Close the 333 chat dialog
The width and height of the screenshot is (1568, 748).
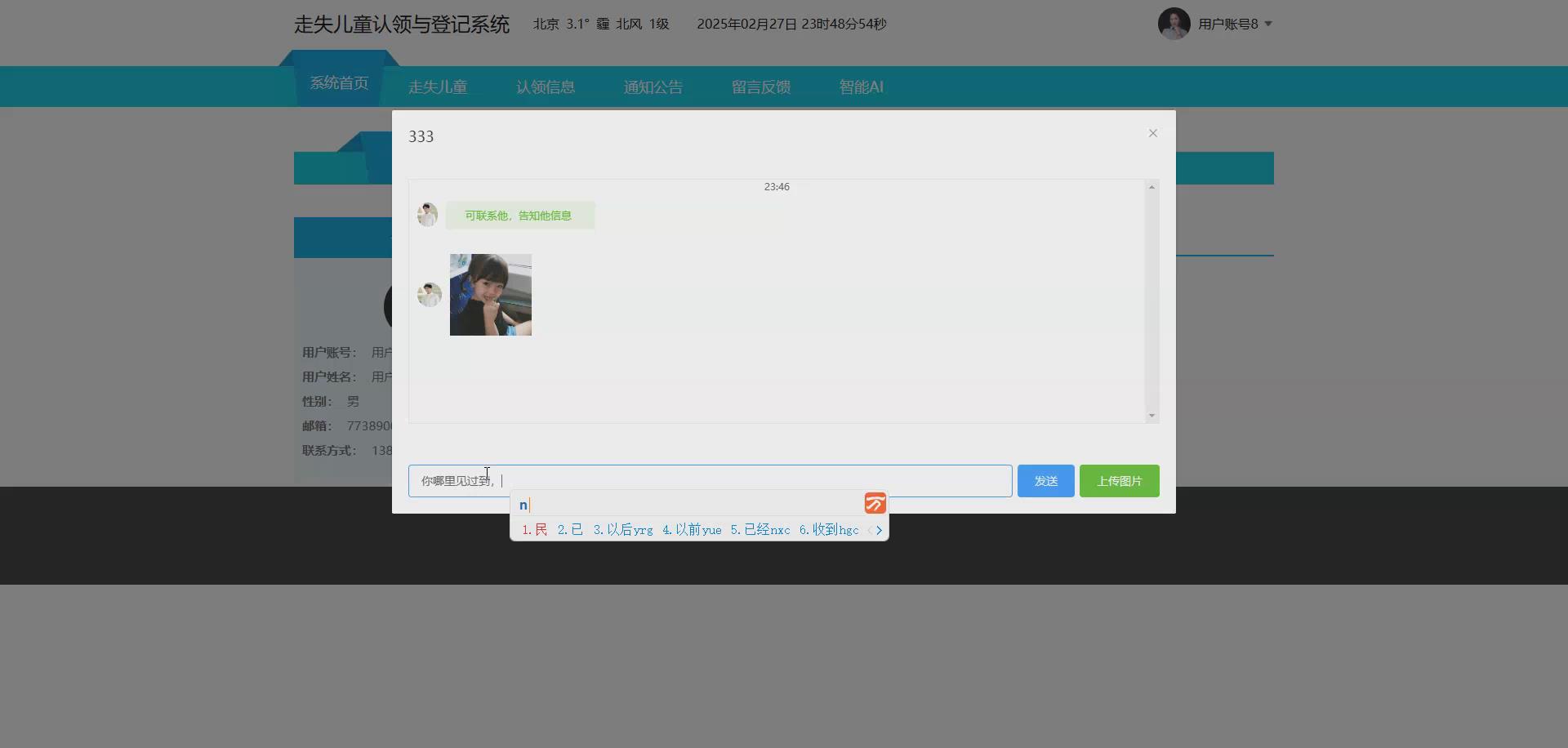(1152, 133)
